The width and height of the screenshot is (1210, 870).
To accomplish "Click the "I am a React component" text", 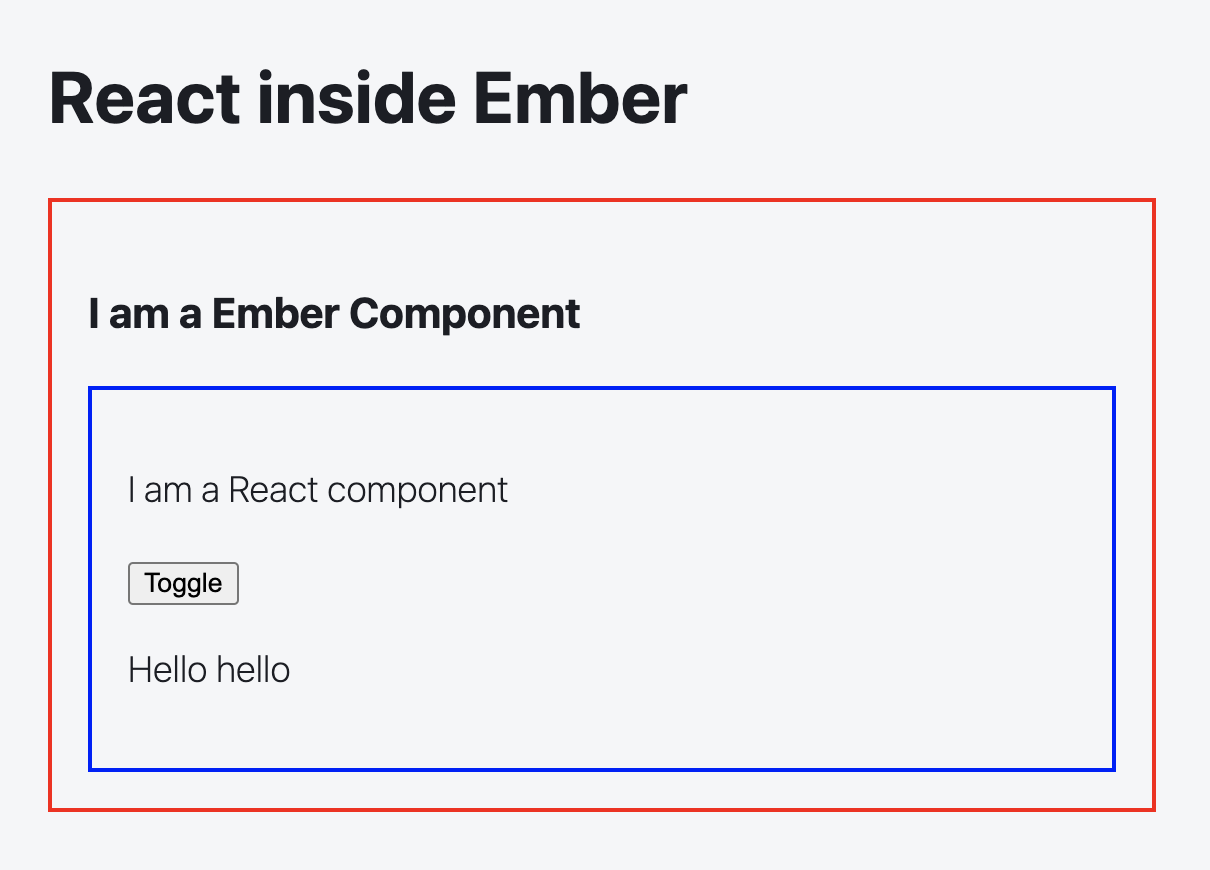I will [x=318, y=490].
